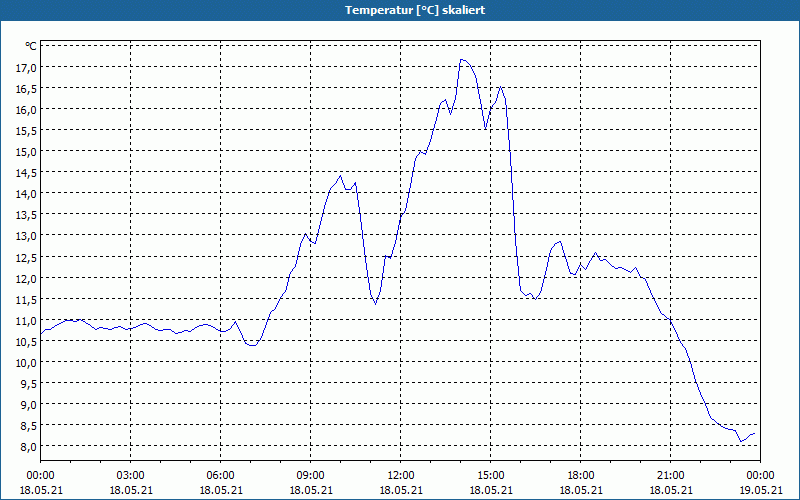This screenshot has height=500, width=800.
Task: Click the curve's lowest point near midnight end
Action: pyautogui.click(x=741, y=441)
